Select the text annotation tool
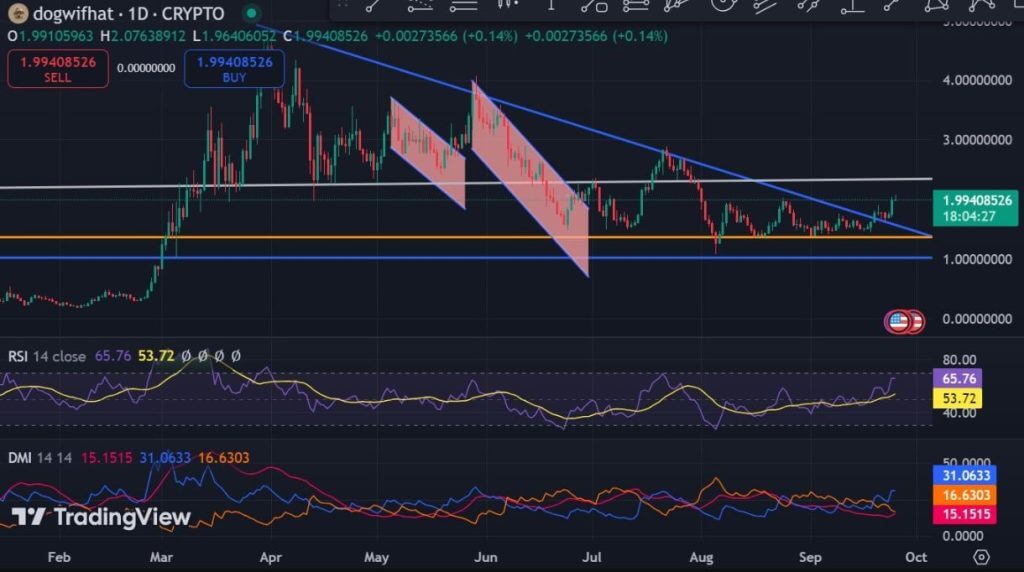The width and height of the screenshot is (1024, 572). (x=551, y=5)
